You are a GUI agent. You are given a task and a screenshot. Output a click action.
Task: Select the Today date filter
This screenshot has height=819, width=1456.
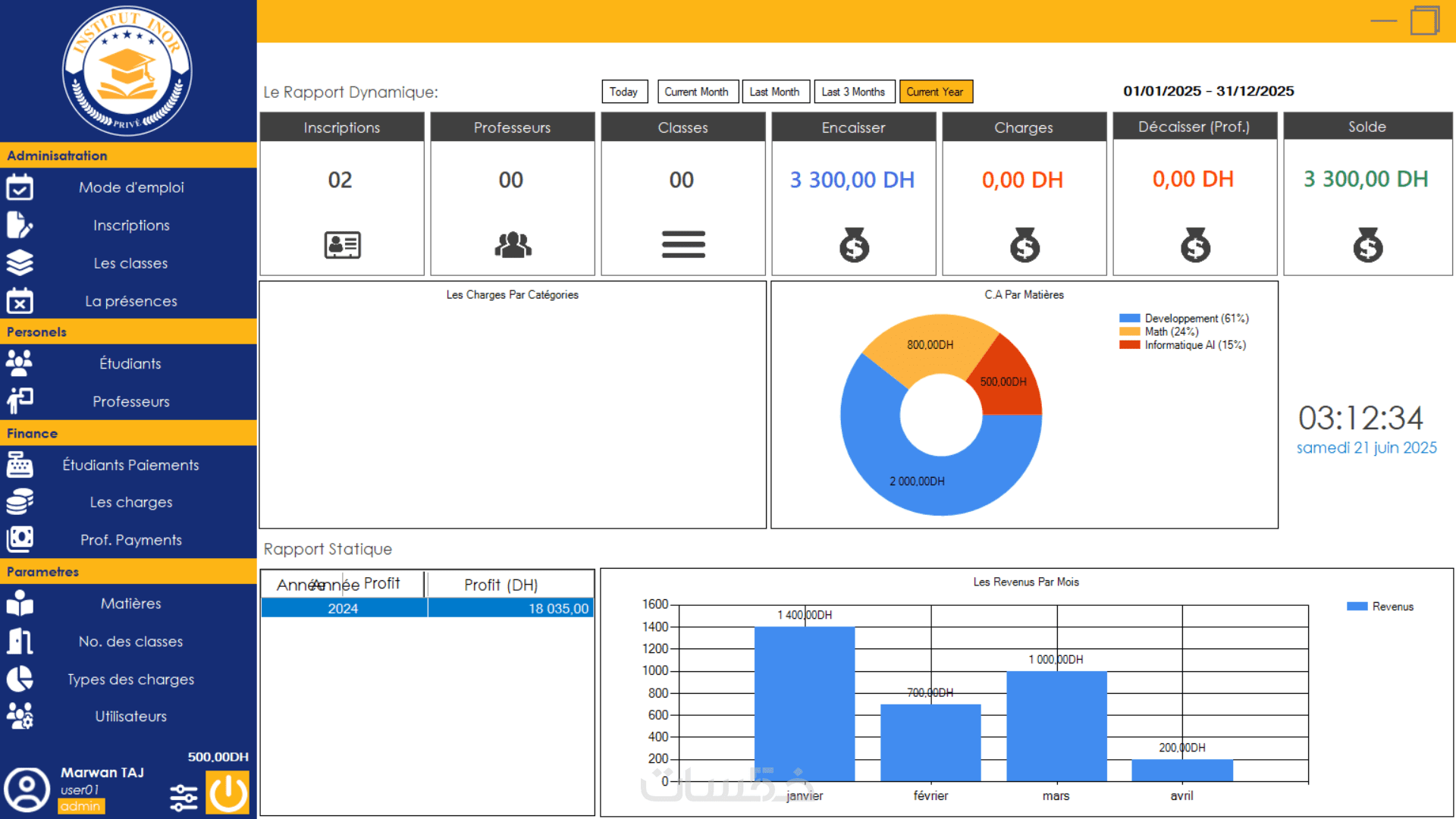coord(624,92)
